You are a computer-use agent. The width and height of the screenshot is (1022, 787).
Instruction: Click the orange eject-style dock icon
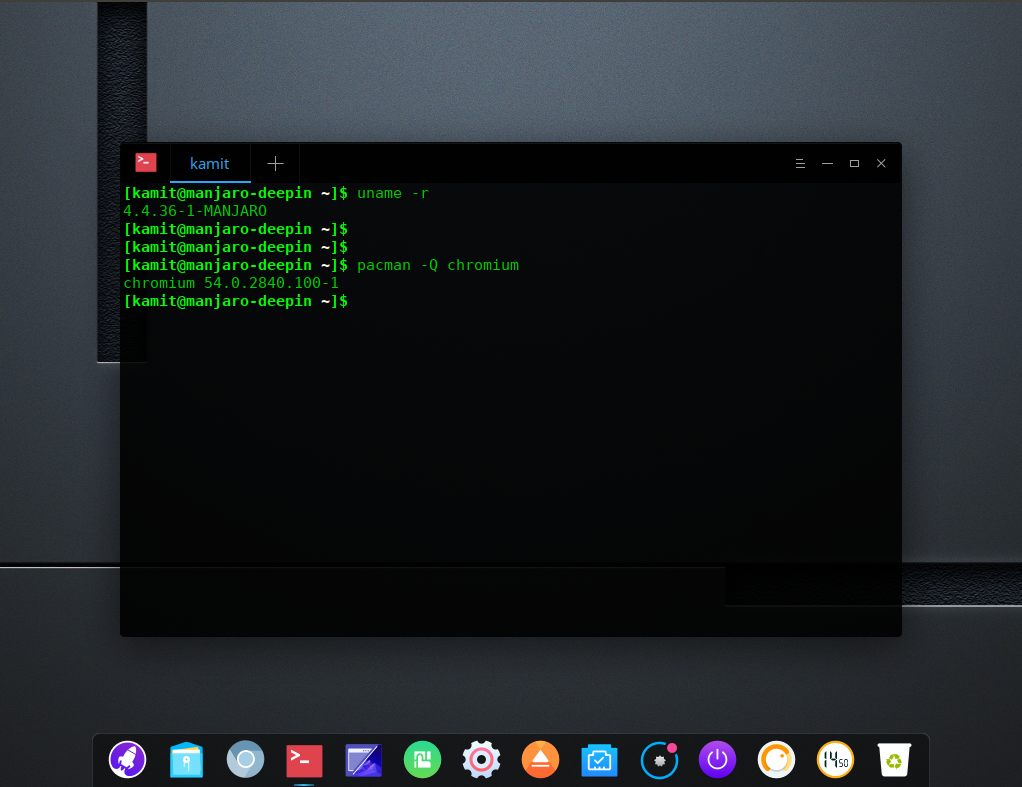click(x=540, y=760)
